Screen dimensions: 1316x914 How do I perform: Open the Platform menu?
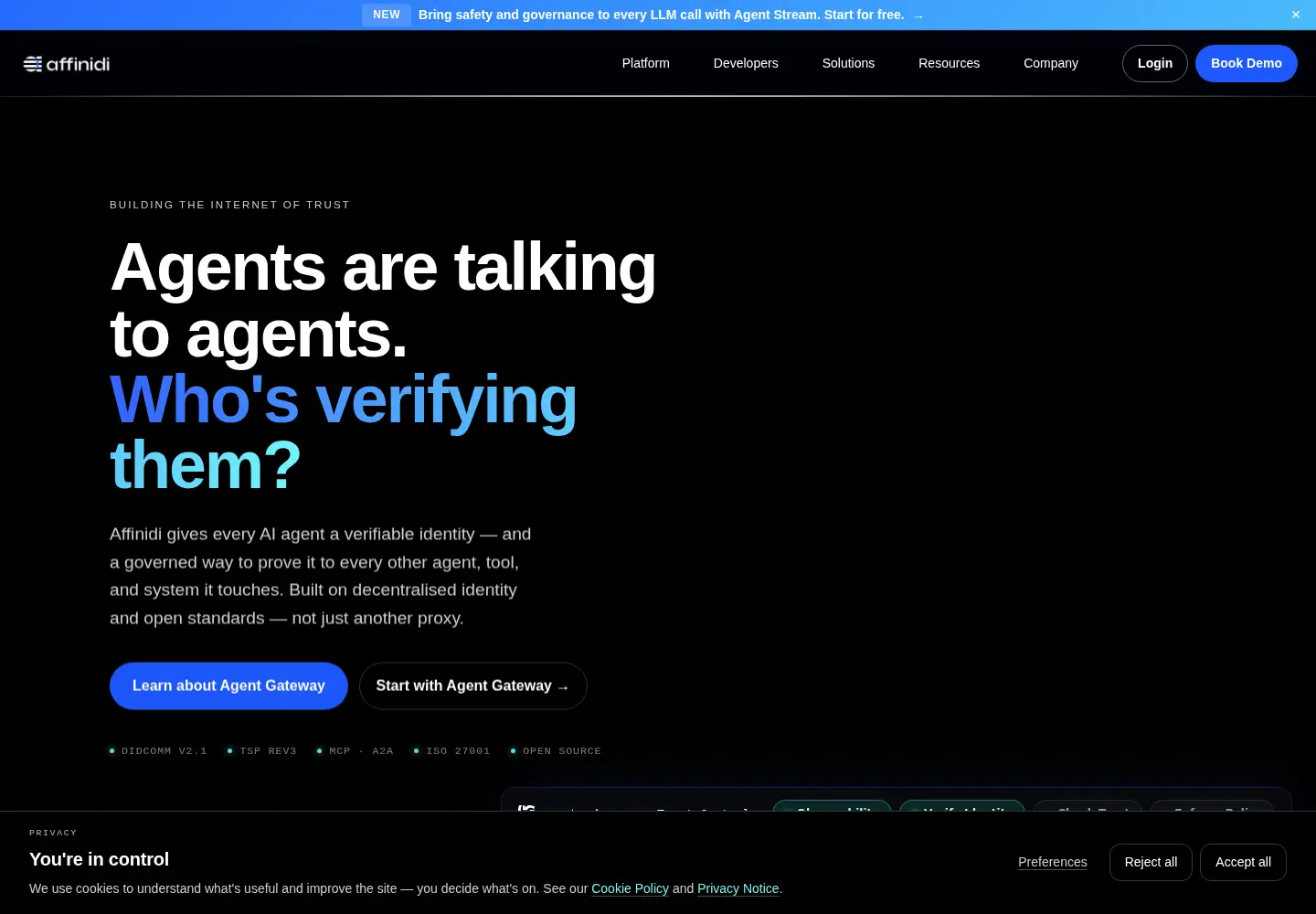click(646, 63)
